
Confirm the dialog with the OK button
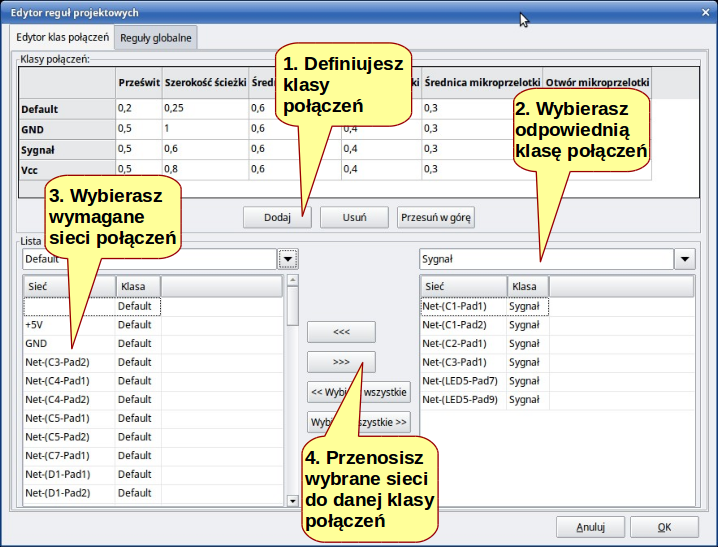click(664, 527)
